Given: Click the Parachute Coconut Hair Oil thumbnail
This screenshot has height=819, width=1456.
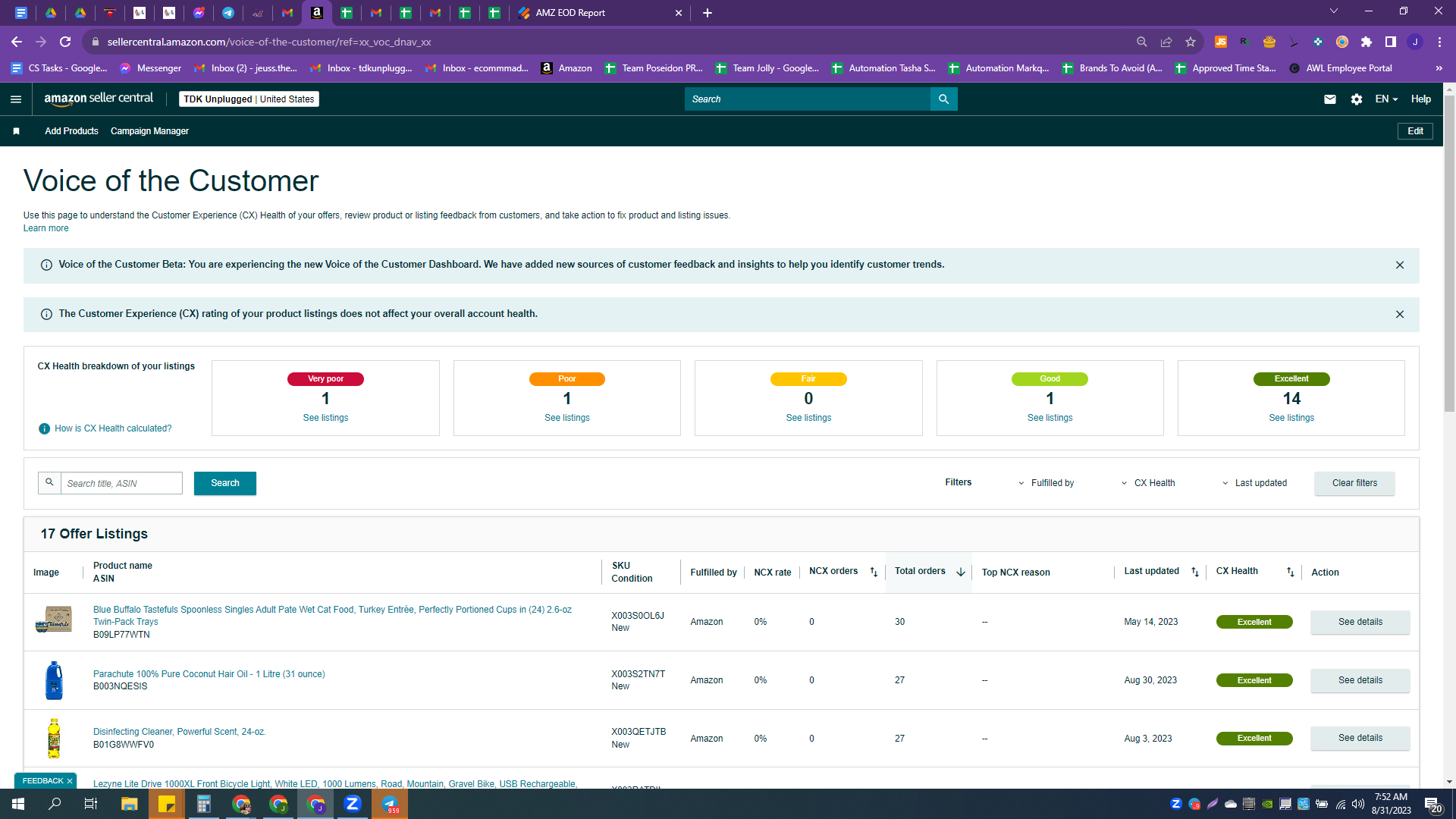Looking at the screenshot, I should click(54, 680).
